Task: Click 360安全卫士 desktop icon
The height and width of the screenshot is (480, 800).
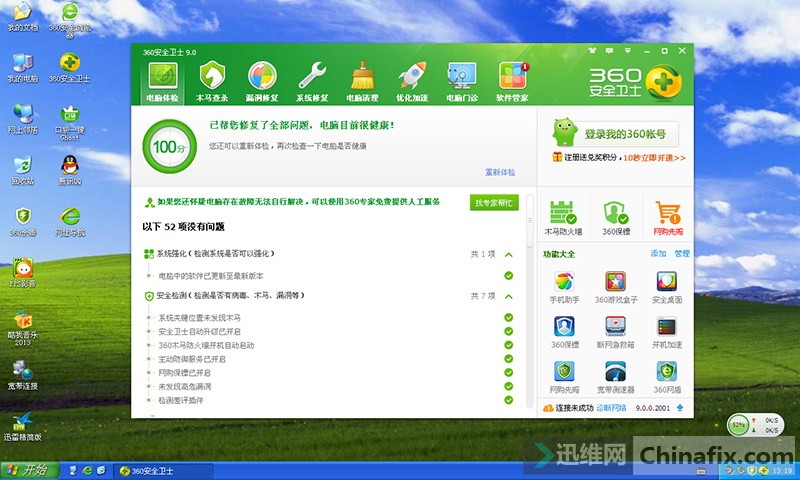Action: point(69,68)
